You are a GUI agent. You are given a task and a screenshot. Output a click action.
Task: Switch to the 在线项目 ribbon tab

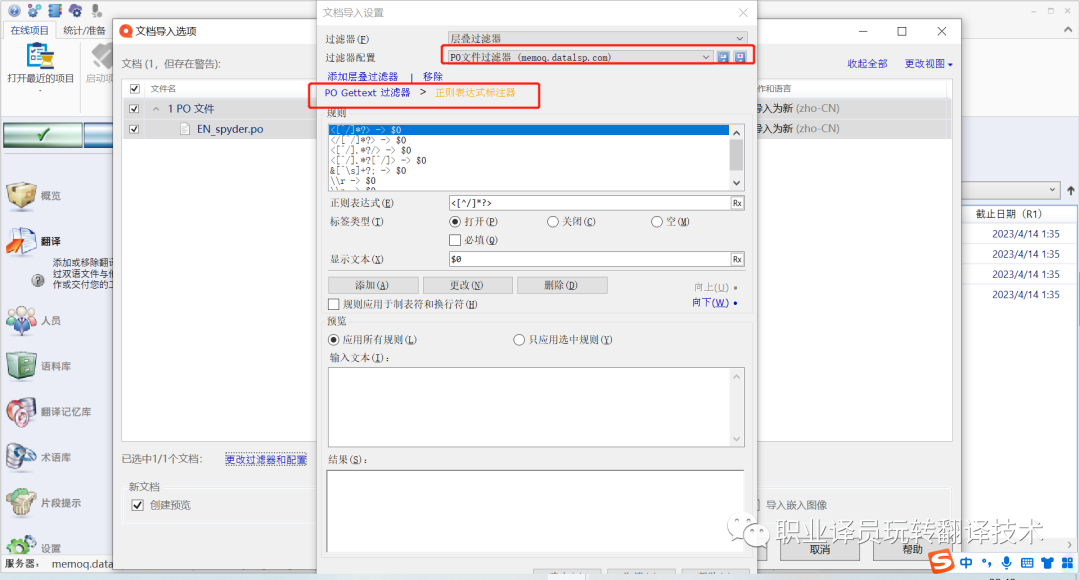click(x=30, y=30)
